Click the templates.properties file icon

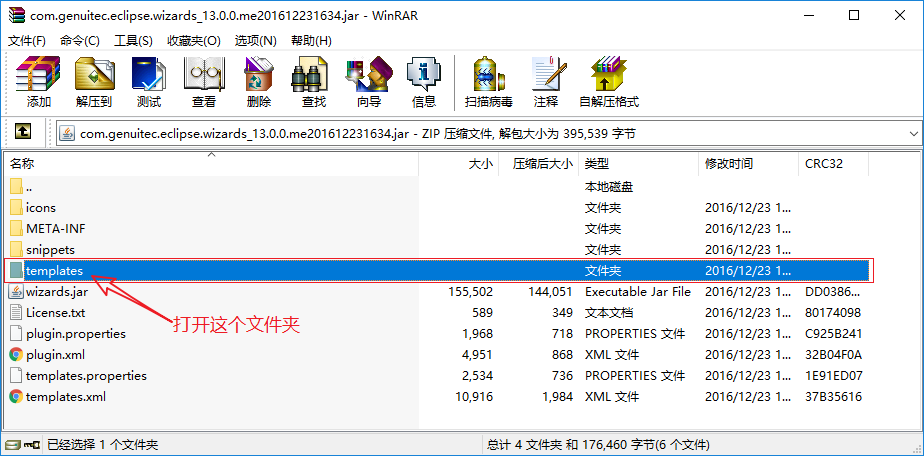click(x=16, y=375)
